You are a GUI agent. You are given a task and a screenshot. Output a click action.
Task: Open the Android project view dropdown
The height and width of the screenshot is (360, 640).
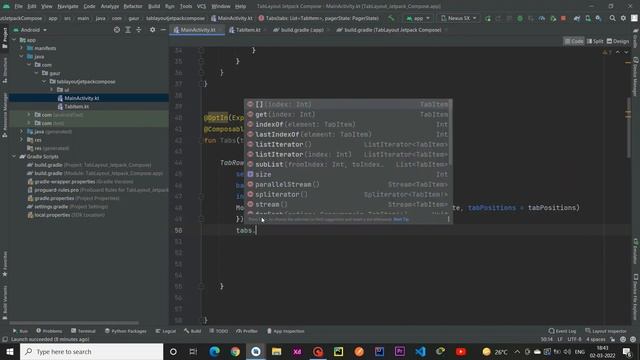pyautogui.click(x=30, y=30)
